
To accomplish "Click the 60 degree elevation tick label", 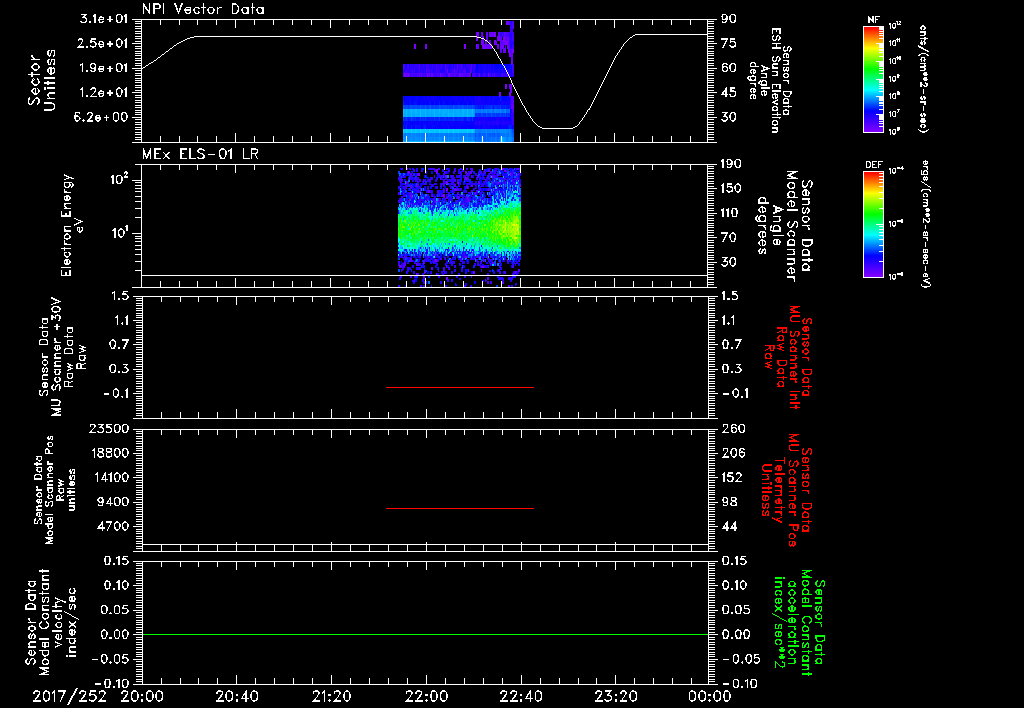I will tap(729, 68).
